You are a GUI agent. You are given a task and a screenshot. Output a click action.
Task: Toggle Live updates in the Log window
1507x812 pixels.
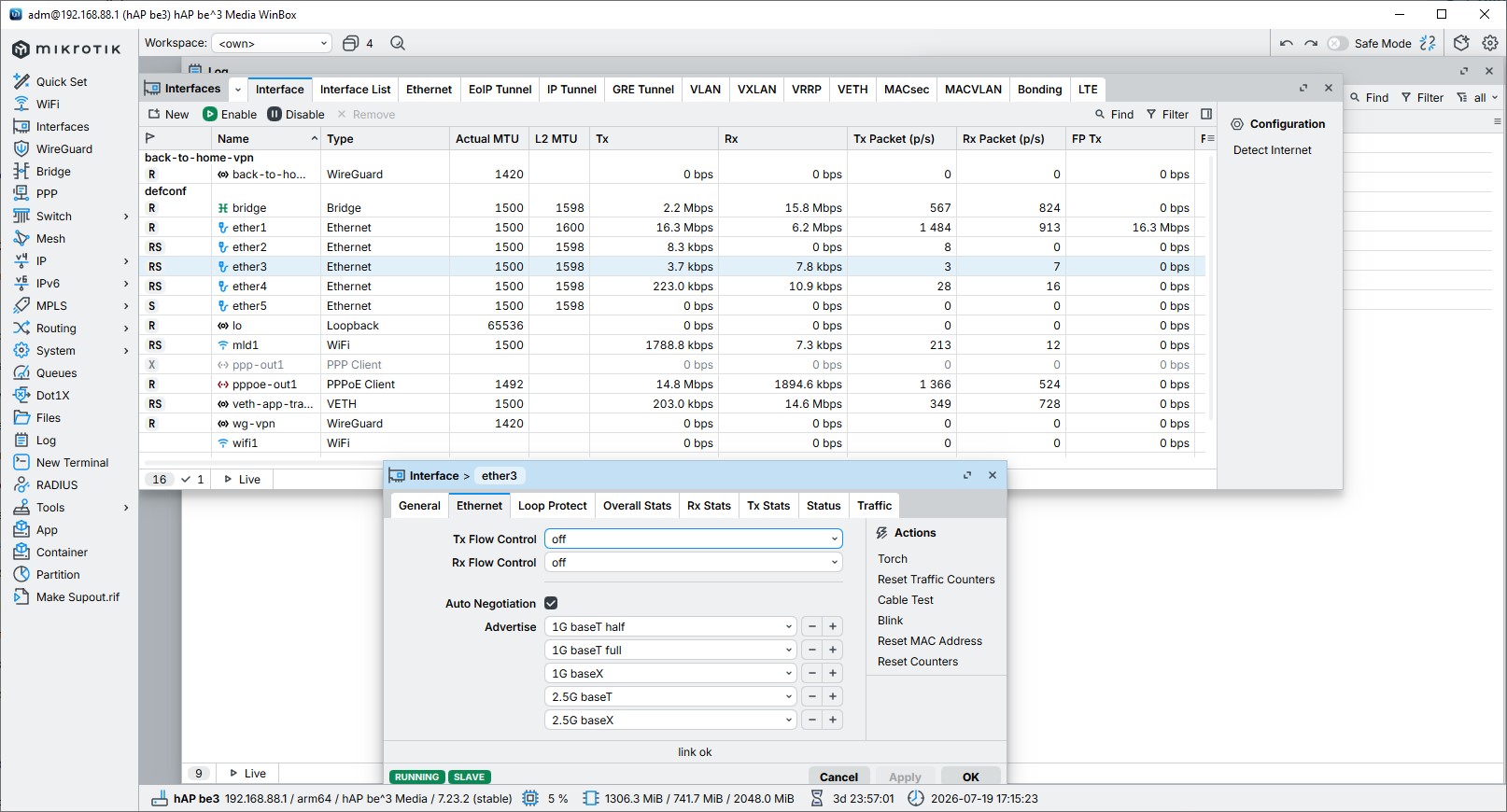tap(247, 773)
